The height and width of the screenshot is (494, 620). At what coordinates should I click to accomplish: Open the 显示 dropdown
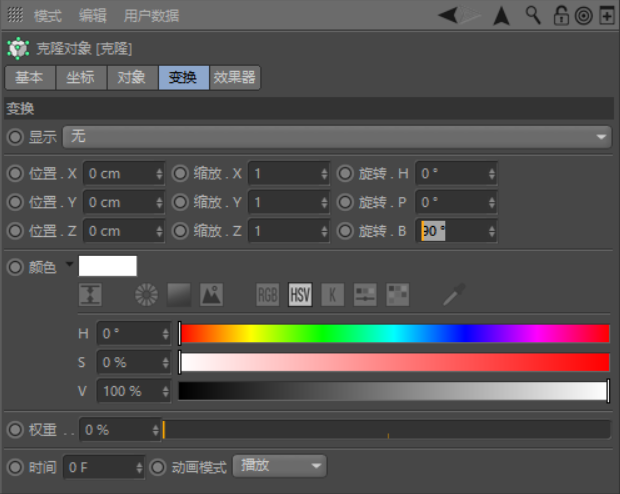pyautogui.click(x=337, y=136)
